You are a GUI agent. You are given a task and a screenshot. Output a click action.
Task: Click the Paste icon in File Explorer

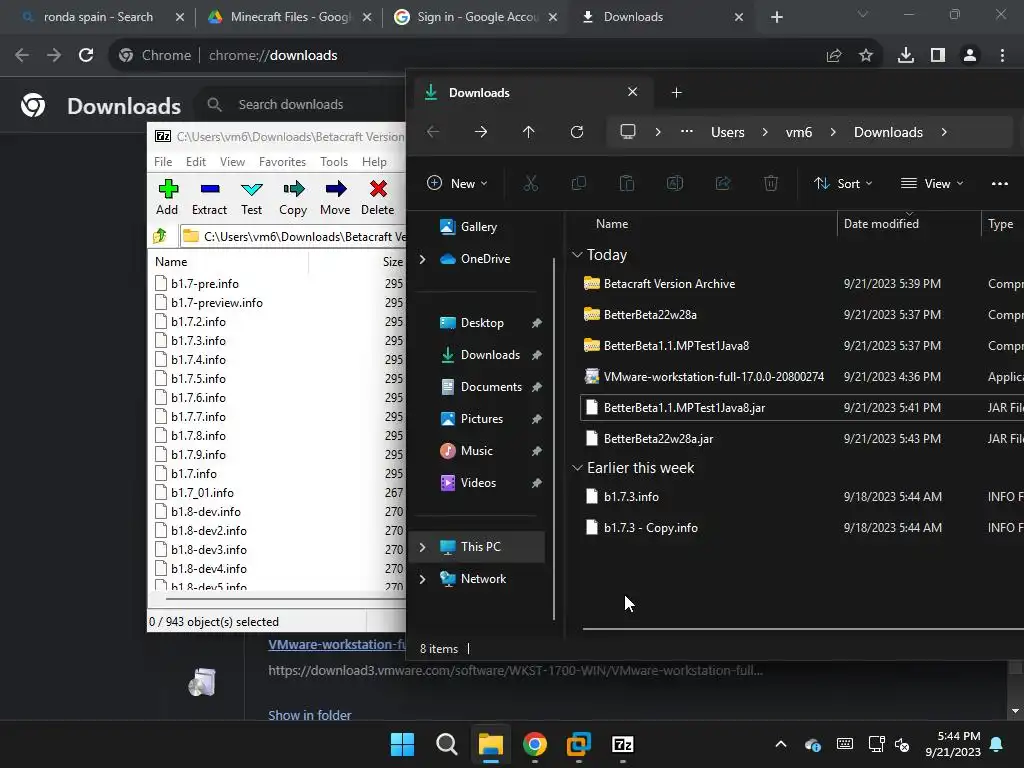tap(626, 184)
